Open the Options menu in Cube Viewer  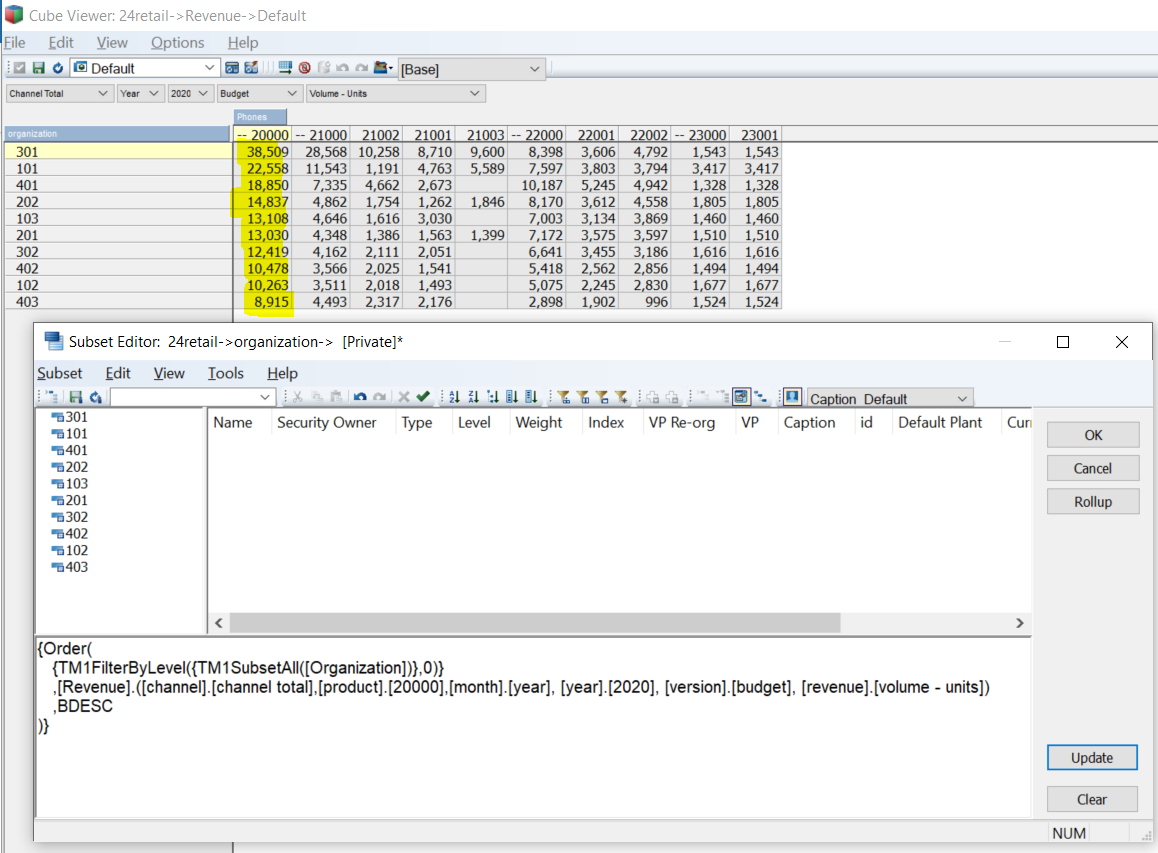177,43
